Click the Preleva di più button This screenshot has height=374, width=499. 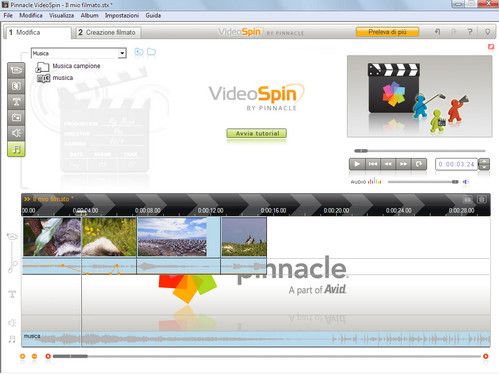click(387, 32)
